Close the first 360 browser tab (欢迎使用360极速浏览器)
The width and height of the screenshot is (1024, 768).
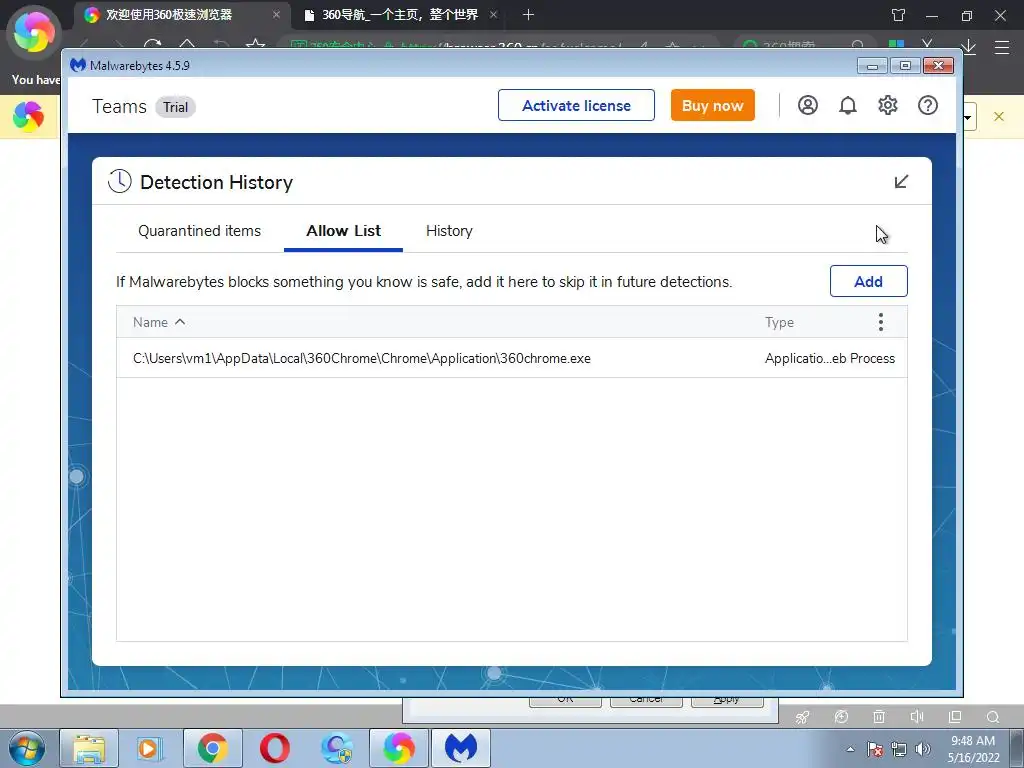[x=276, y=14]
